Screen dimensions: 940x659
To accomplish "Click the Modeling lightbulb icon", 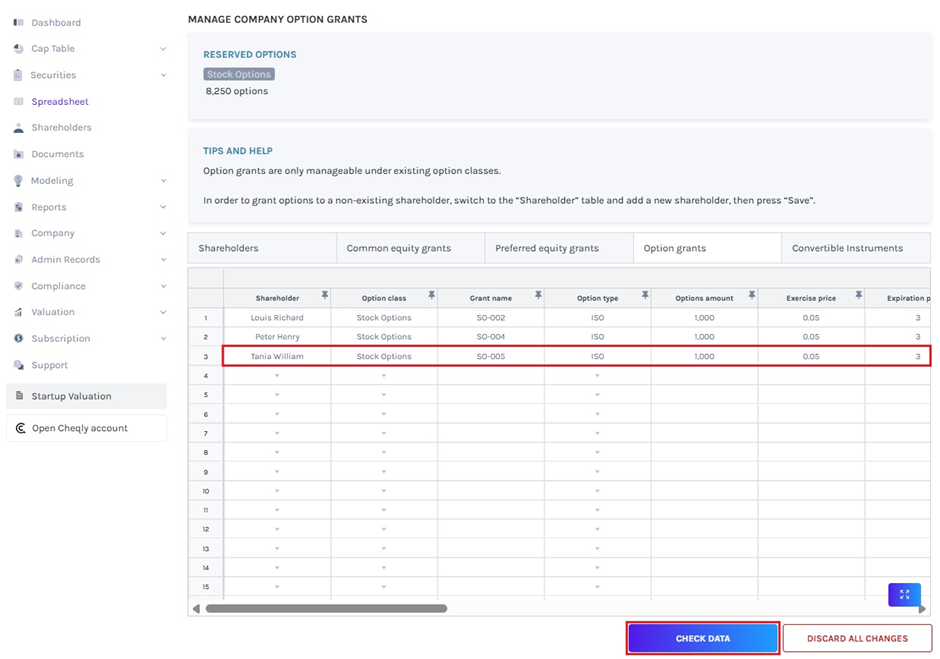I will [18, 181].
